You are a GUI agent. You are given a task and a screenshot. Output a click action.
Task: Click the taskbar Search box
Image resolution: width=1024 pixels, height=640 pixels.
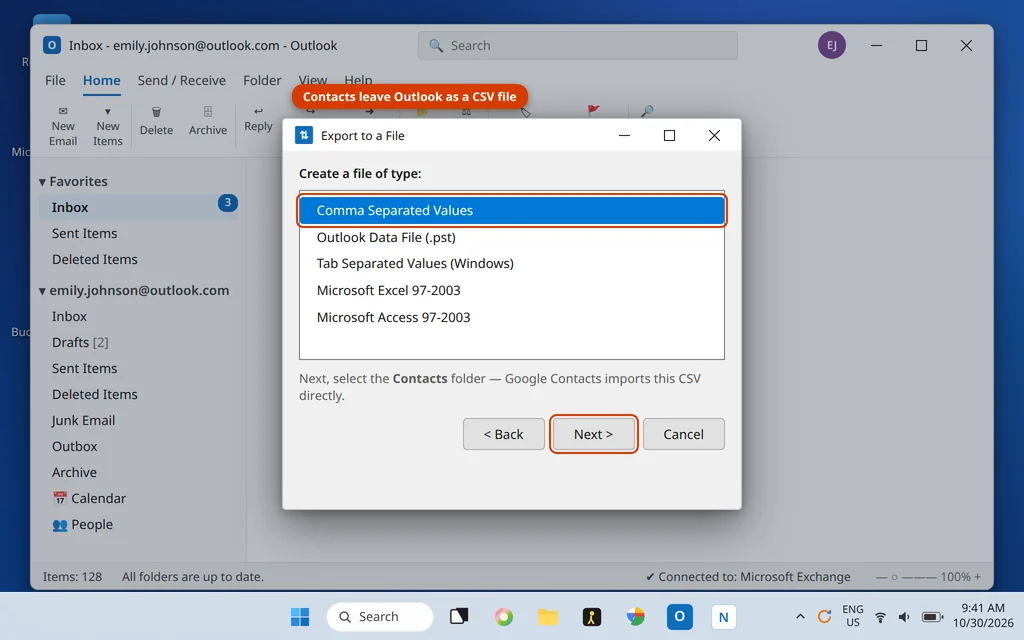pos(379,616)
